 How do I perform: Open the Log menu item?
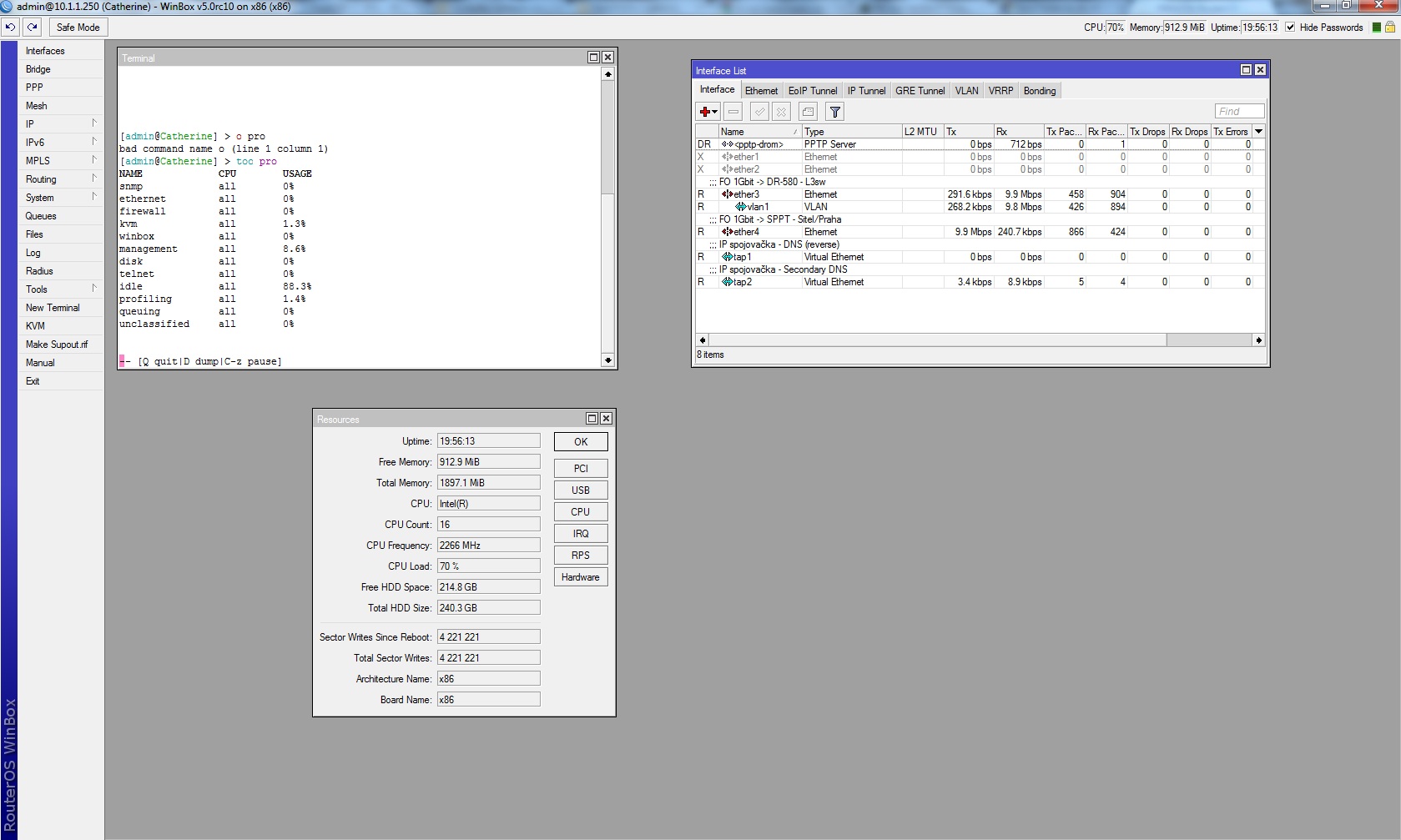61,253
